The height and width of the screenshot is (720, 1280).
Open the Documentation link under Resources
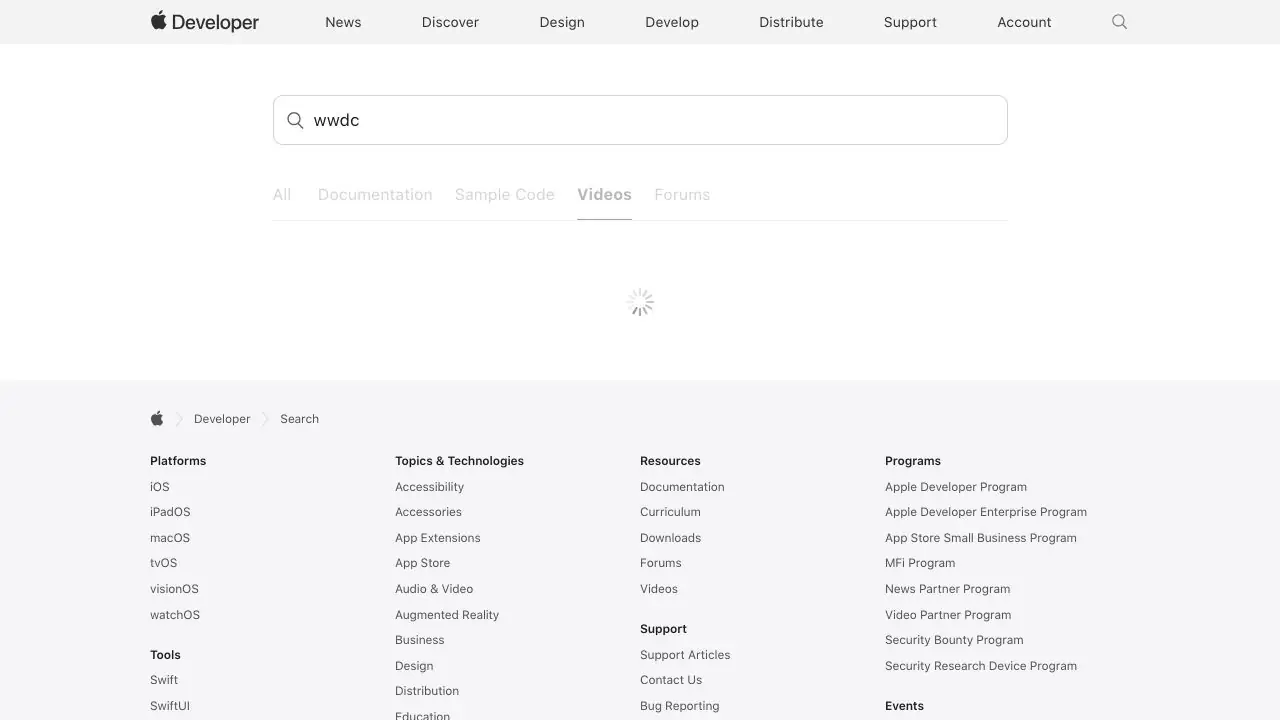[x=682, y=487]
